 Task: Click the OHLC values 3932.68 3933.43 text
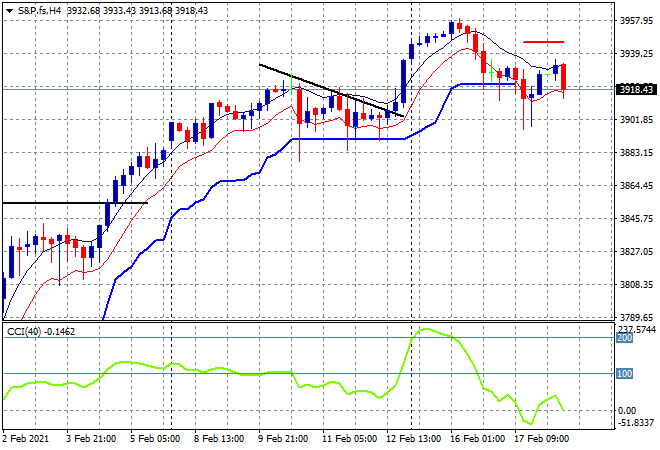click(101, 11)
